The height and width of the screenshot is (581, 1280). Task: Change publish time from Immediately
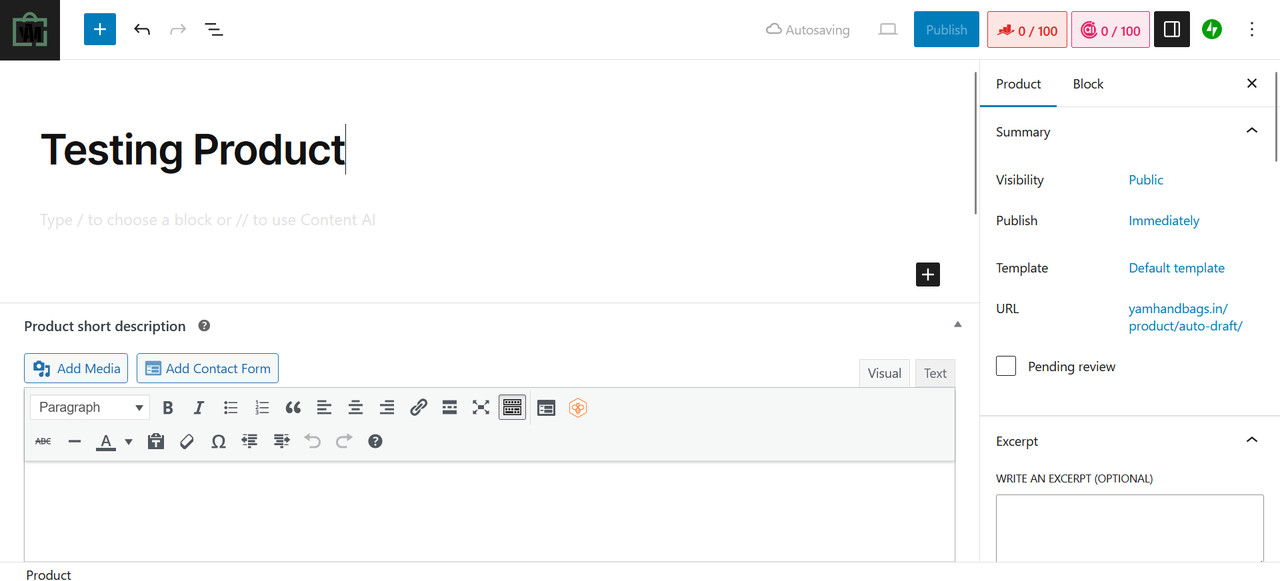[1164, 221]
